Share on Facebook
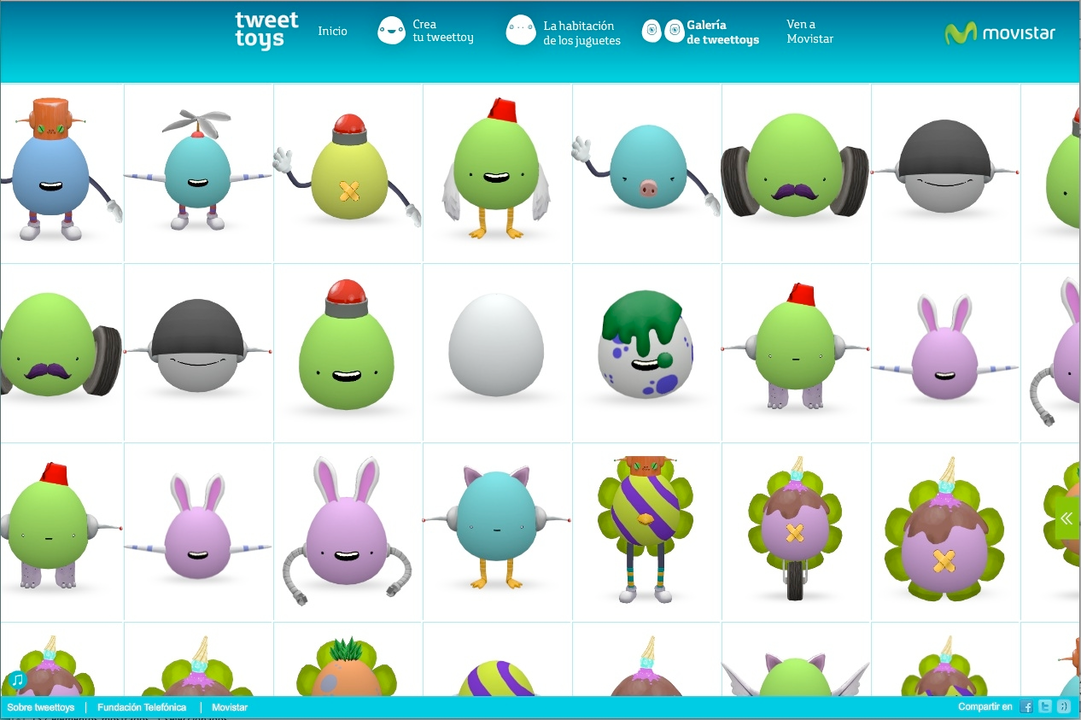 coord(1027,707)
